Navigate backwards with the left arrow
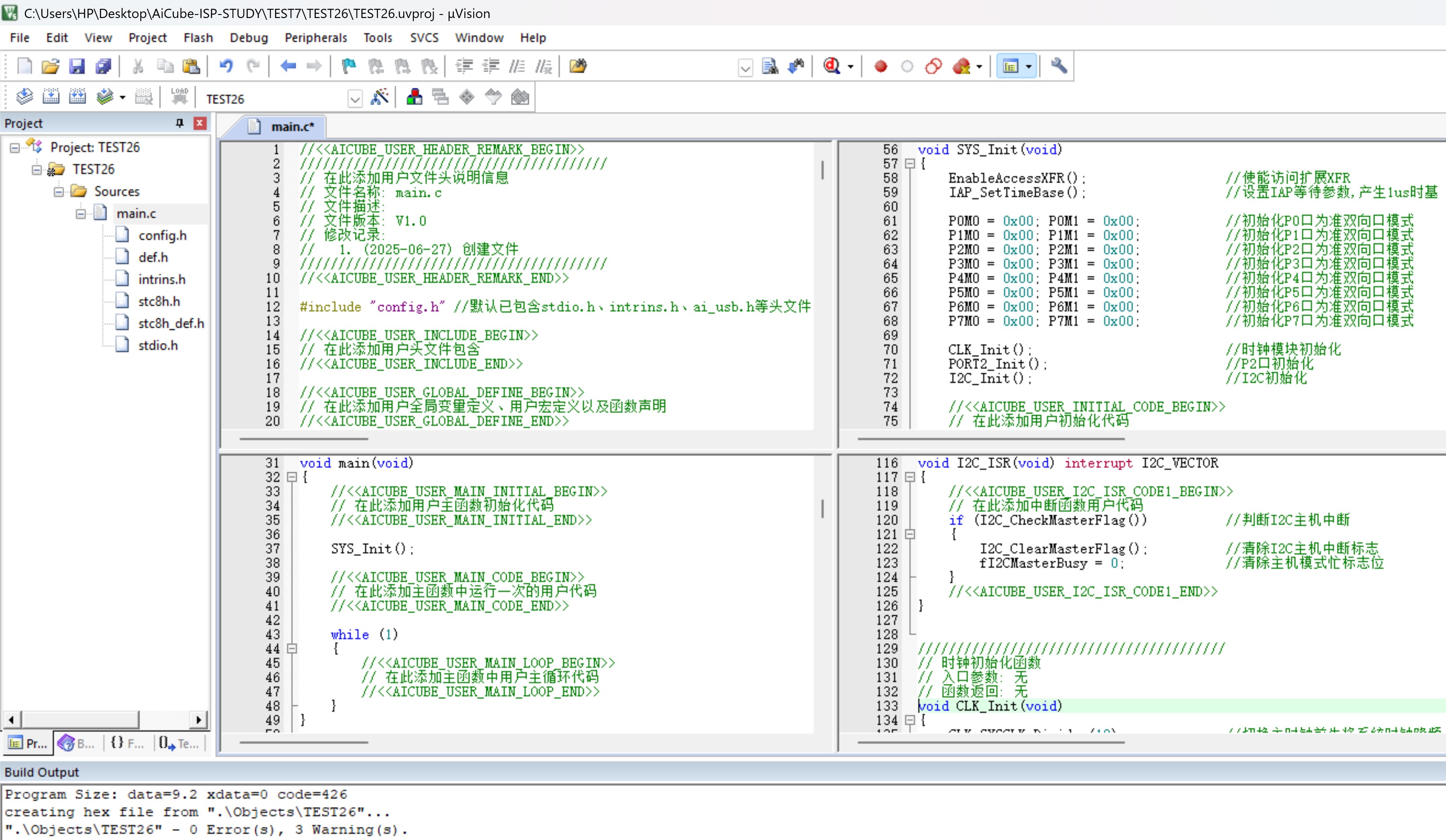 [x=288, y=66]
